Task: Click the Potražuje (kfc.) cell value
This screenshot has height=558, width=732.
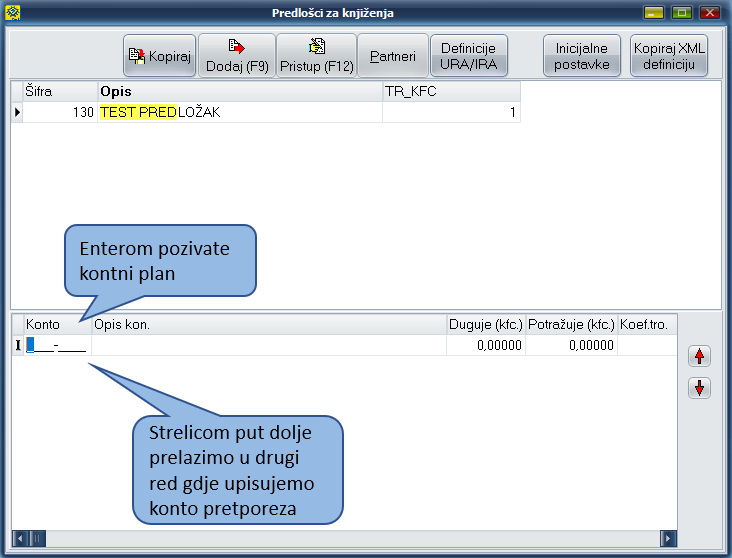Action: [571, 346]
